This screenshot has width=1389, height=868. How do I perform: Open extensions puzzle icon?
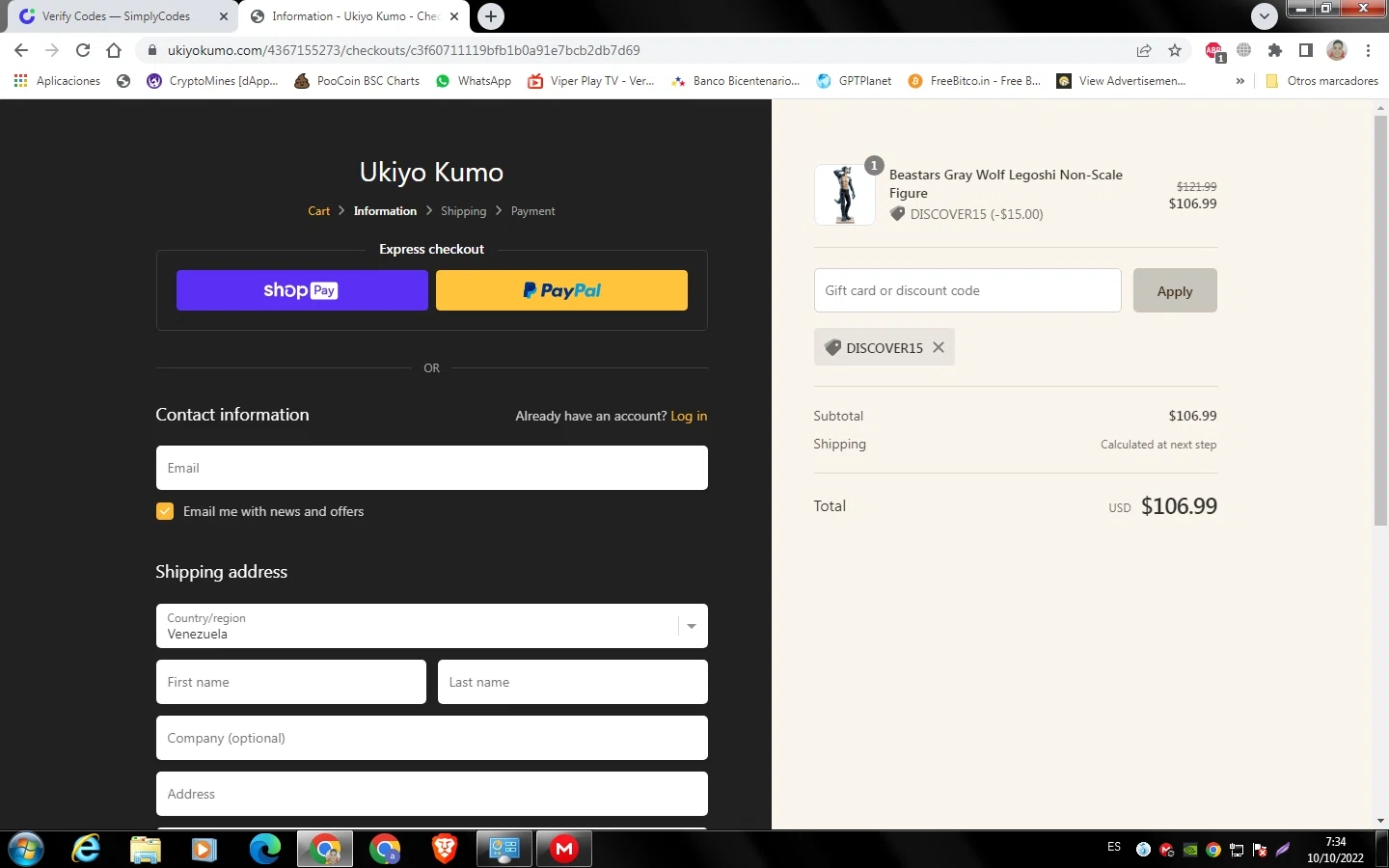click(1275, 50)
